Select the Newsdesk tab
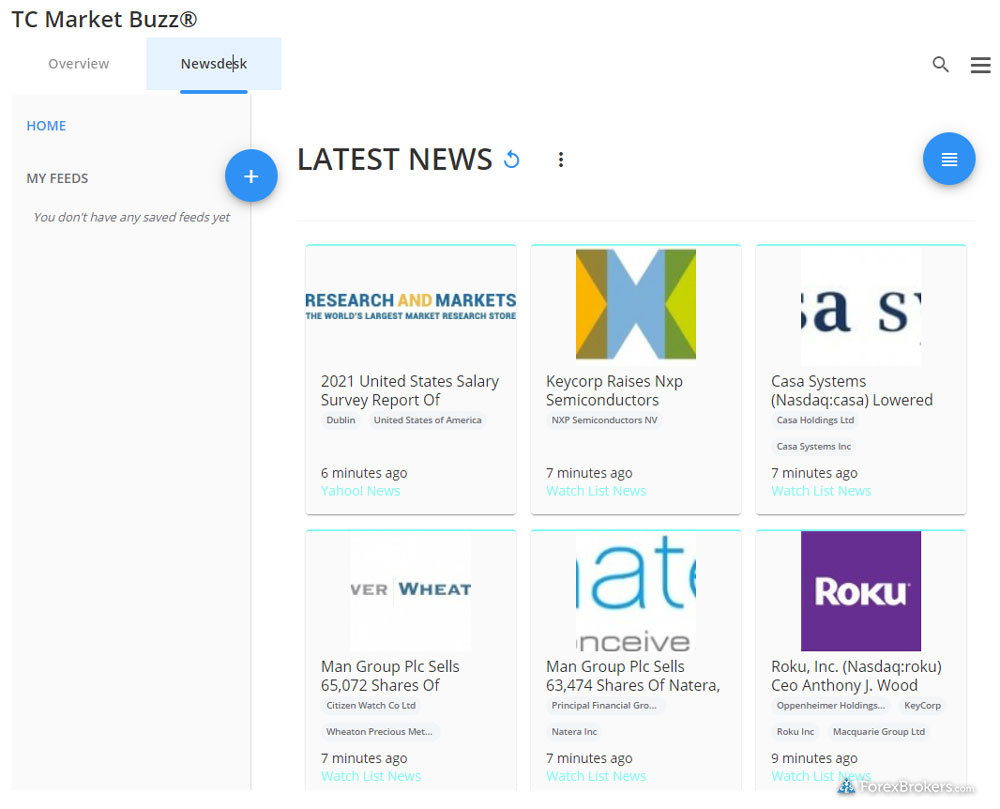This screenshot has height=809, width=1000. [214, 64]
